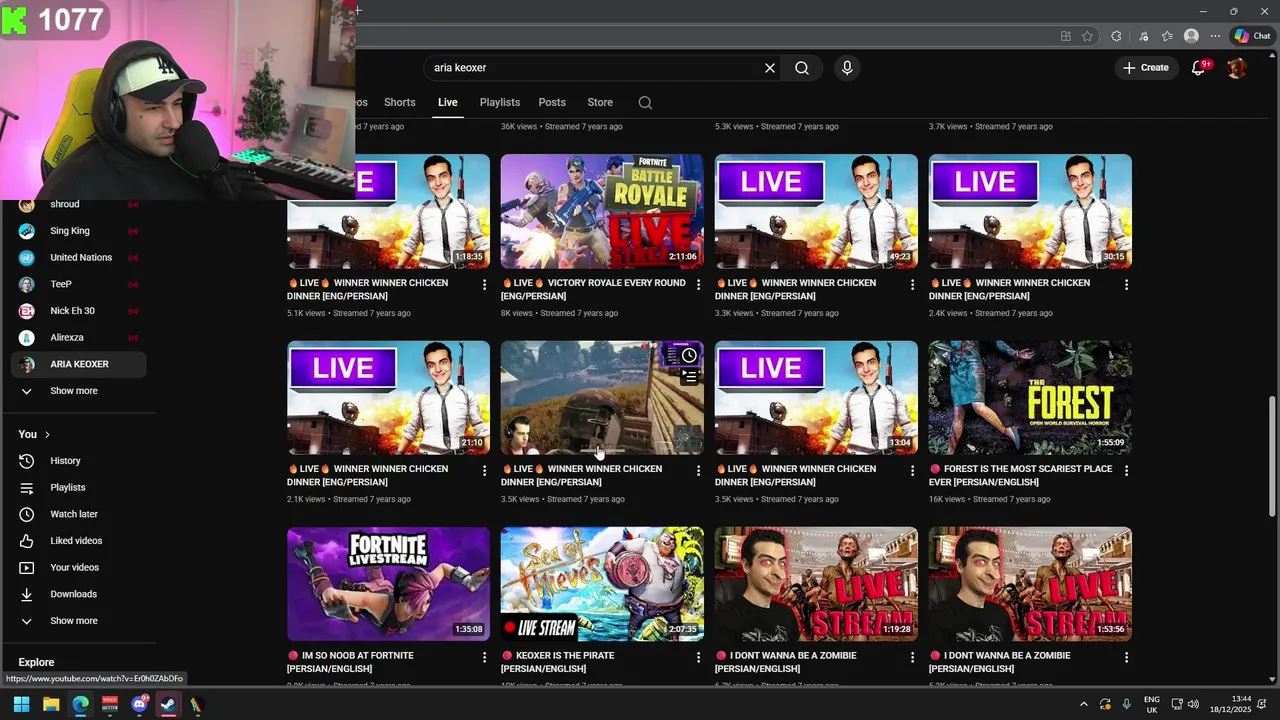Open TeeP subscription channel
This screenshot has width=1280, height=720.
tap(78, 284)
